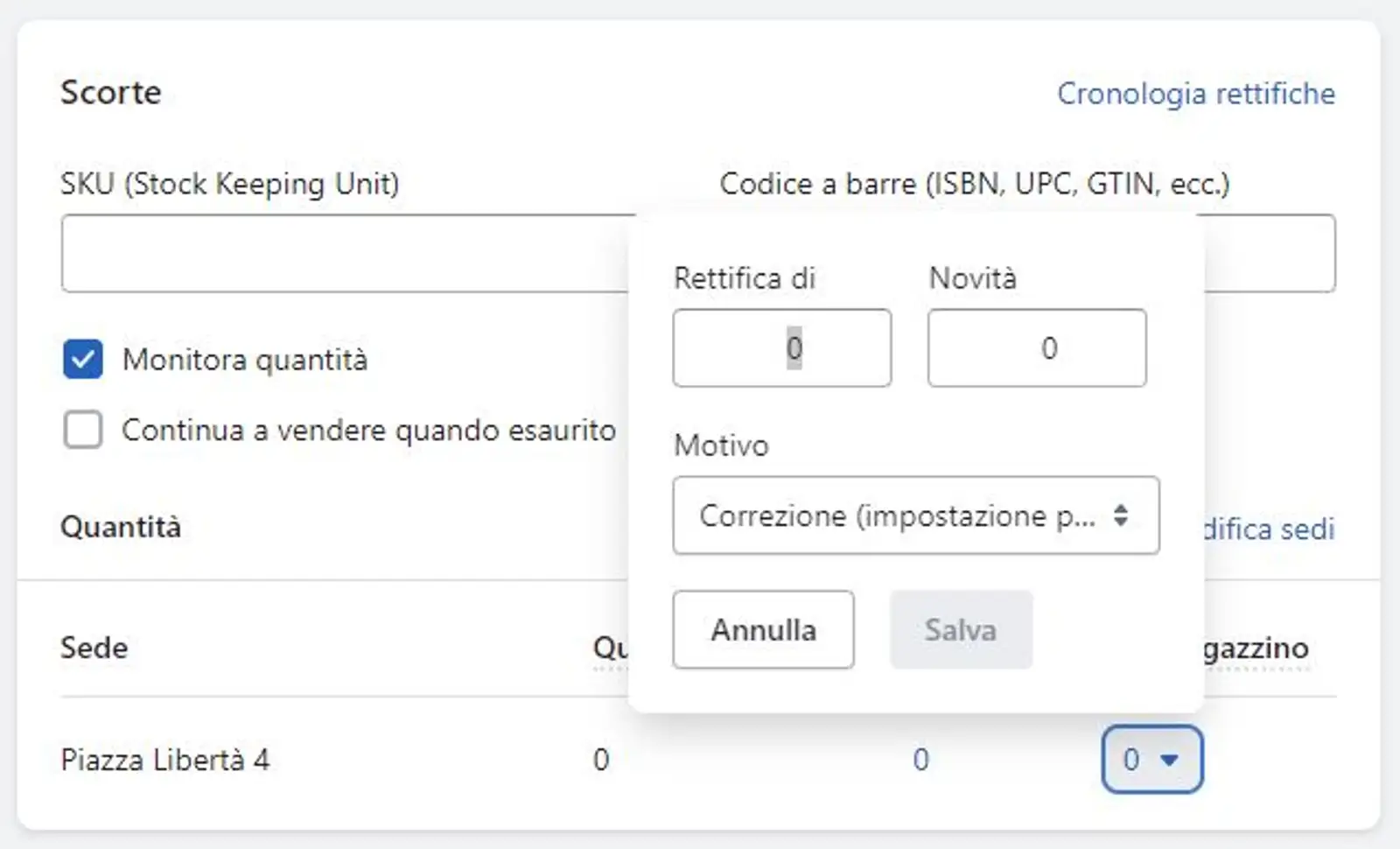
Task: Click the up-down selector icon on the Motivo field
Action: (1123, 516)
